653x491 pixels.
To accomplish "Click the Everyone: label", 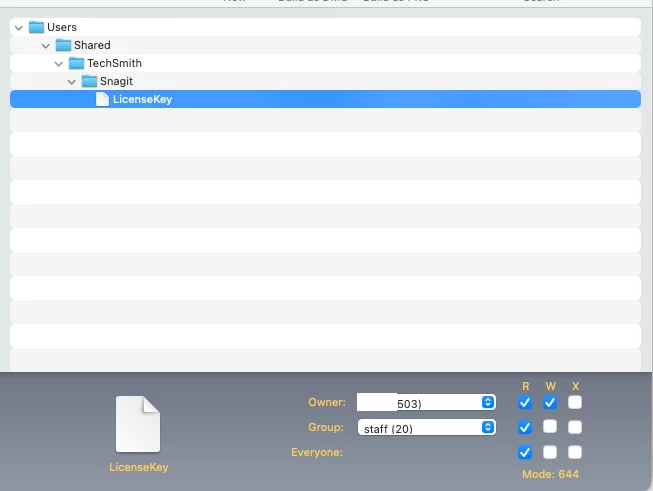I will 317,452.
